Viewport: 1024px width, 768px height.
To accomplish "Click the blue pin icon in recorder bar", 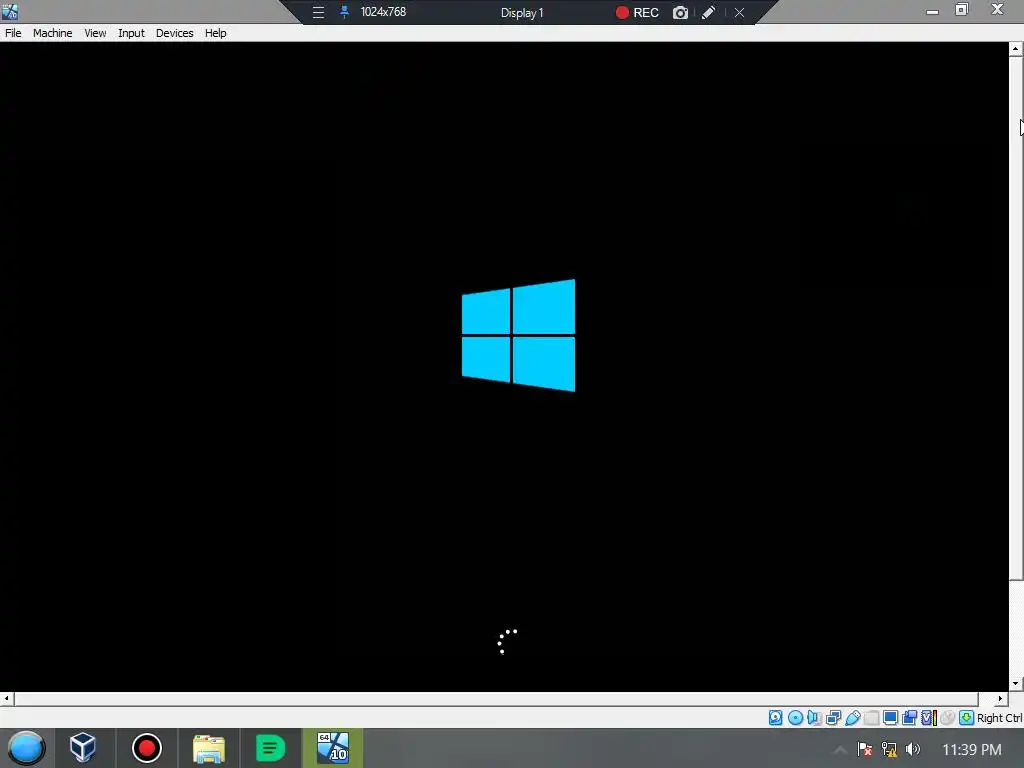I will pos(344,12).
